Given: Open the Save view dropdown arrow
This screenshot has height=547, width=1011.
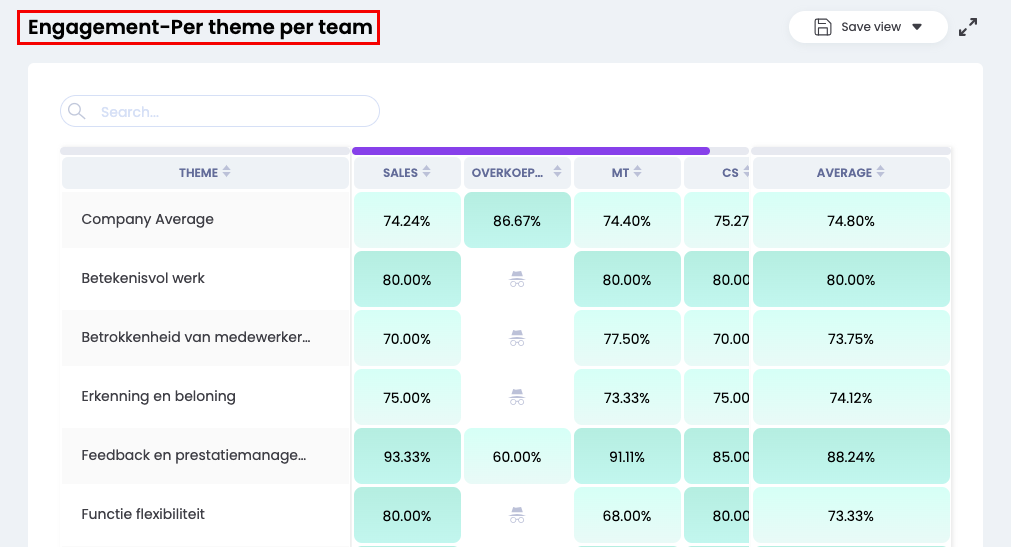Looking at the screenshot, I should pos(917,27).
